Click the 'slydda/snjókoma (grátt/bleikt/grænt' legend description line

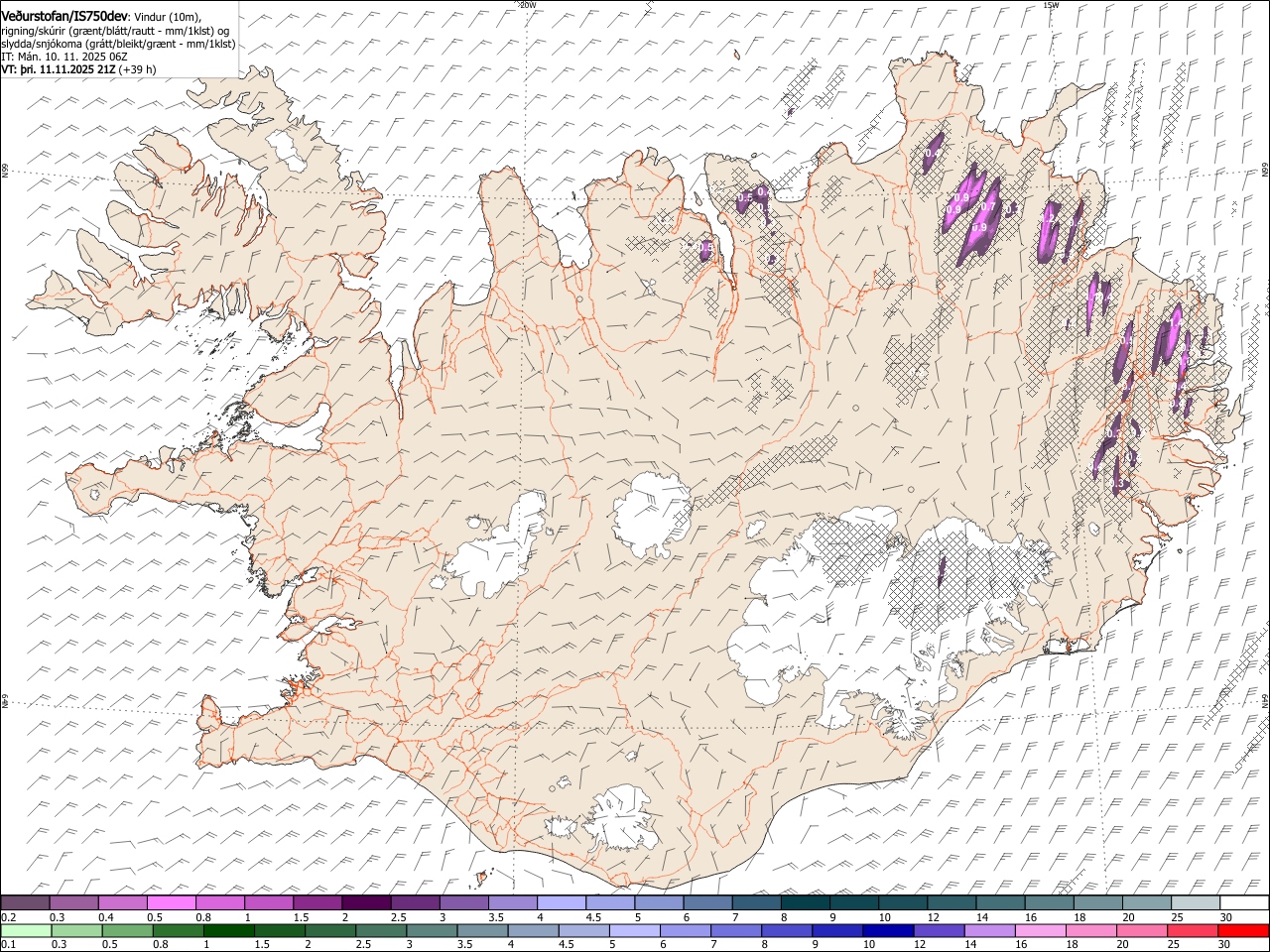(x=118, y=44)
